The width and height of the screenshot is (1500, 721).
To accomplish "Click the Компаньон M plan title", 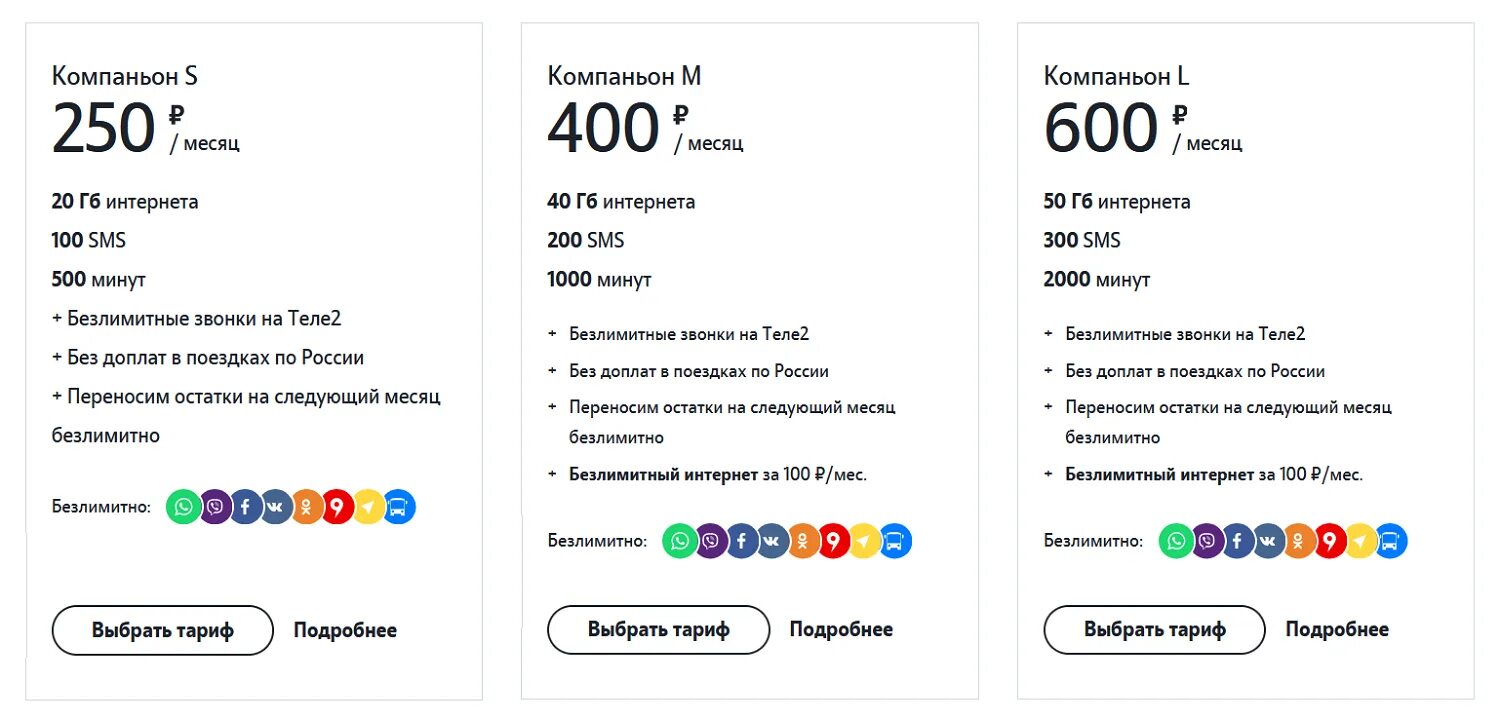I will [x=624, y=76].
